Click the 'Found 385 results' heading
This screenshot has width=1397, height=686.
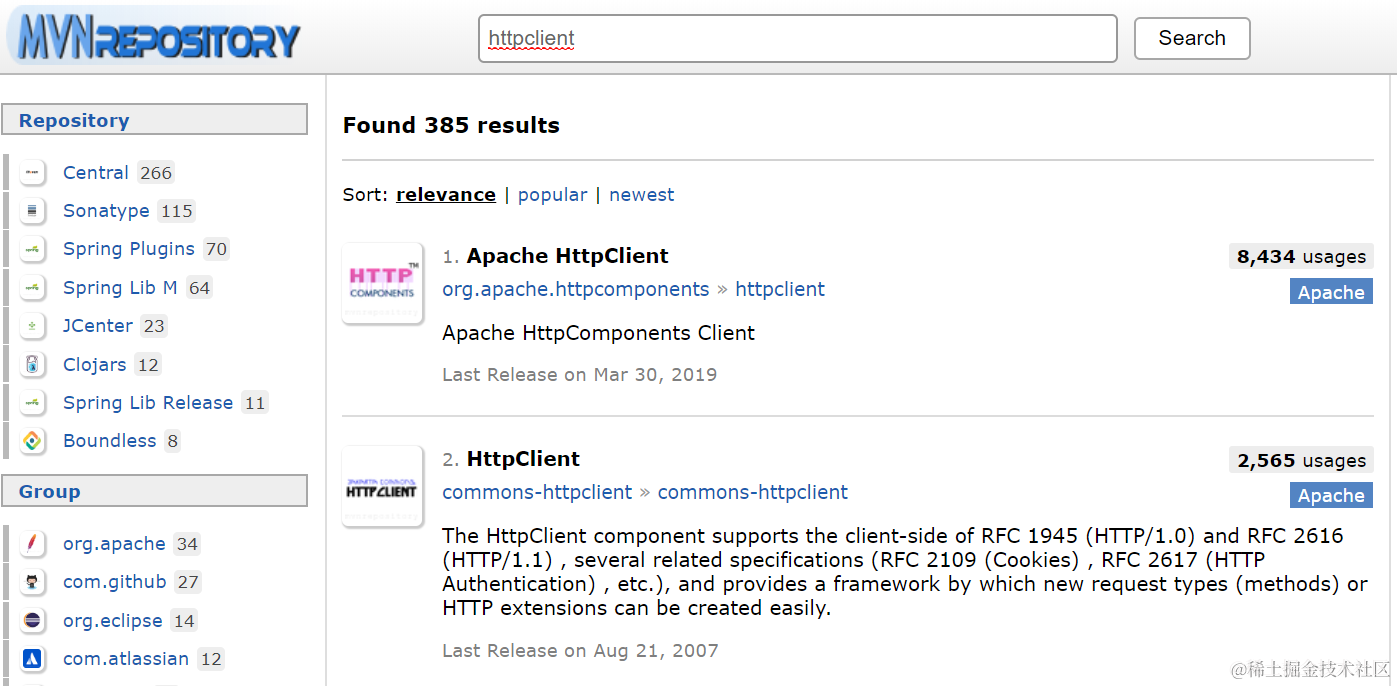[x=451, y=126]
